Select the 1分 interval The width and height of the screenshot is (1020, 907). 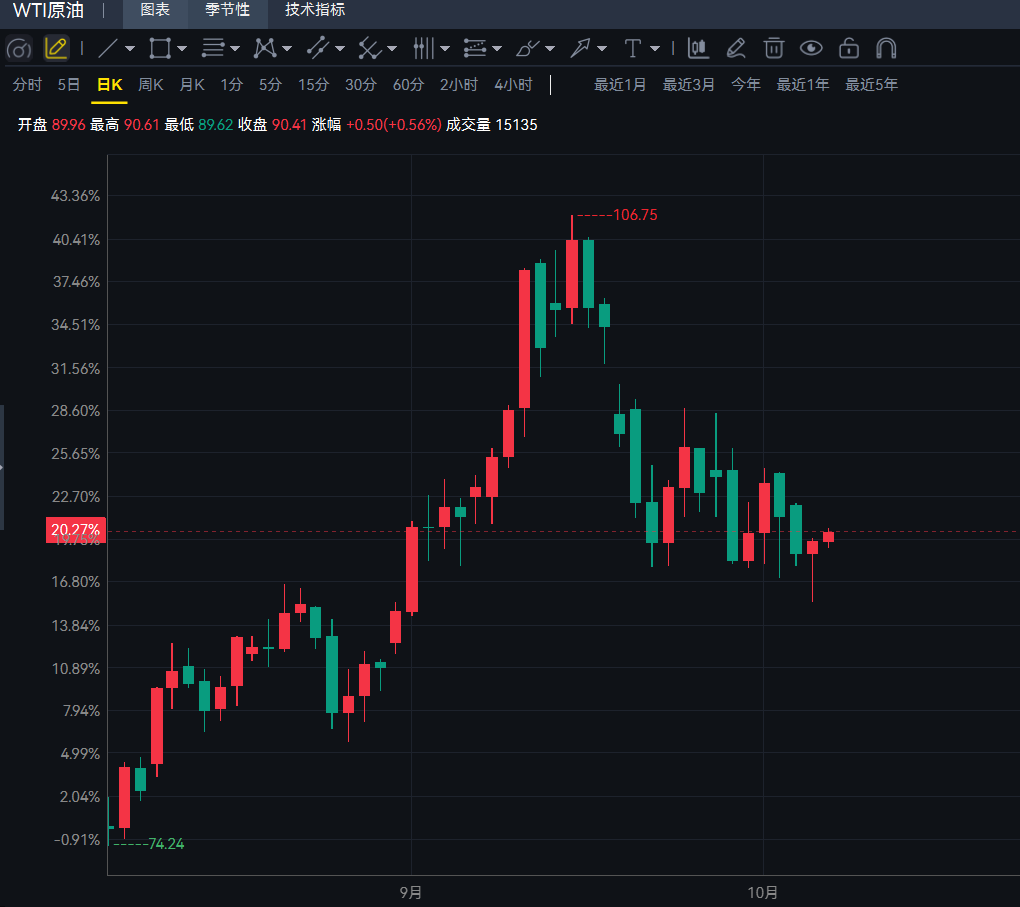[232, 85]
